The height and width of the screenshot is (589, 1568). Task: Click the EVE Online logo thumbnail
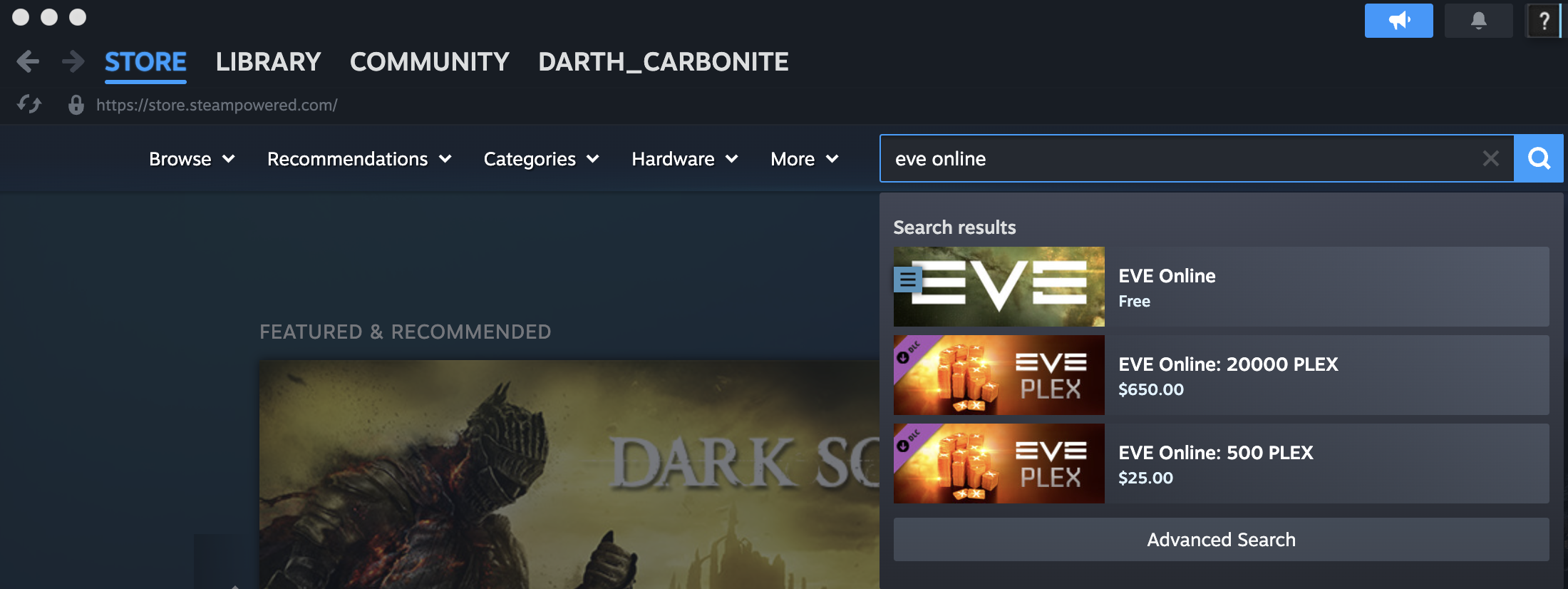[x=999, y=287]
